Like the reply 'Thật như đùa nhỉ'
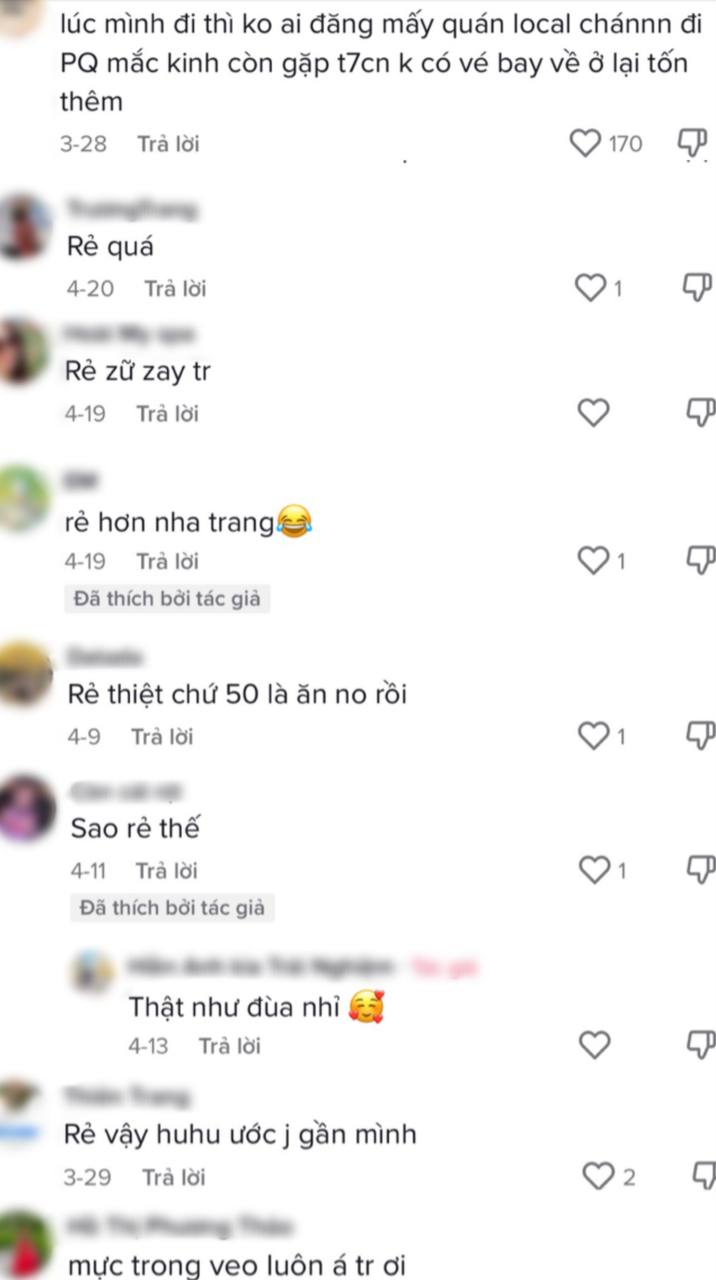This screenshot has width=716, height=1280. tap(593, 1046)
